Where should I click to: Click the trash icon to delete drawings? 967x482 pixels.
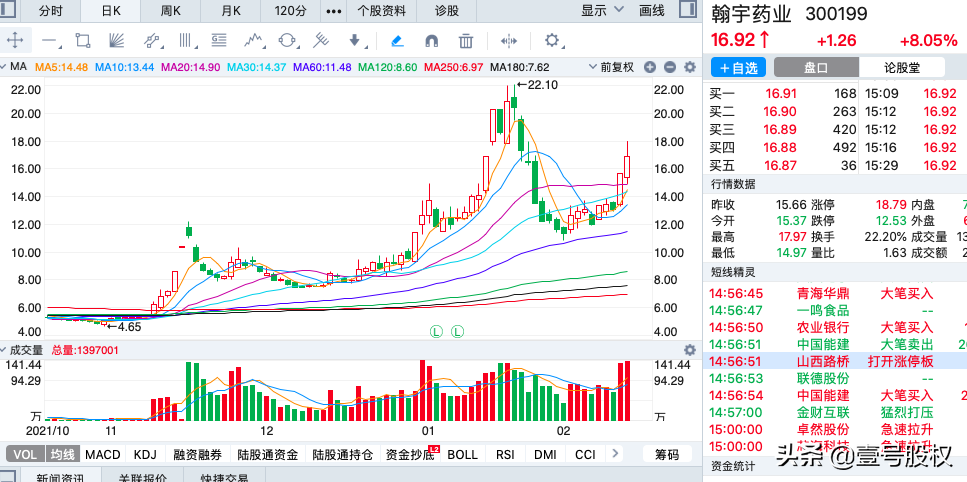tap(466, 41)
